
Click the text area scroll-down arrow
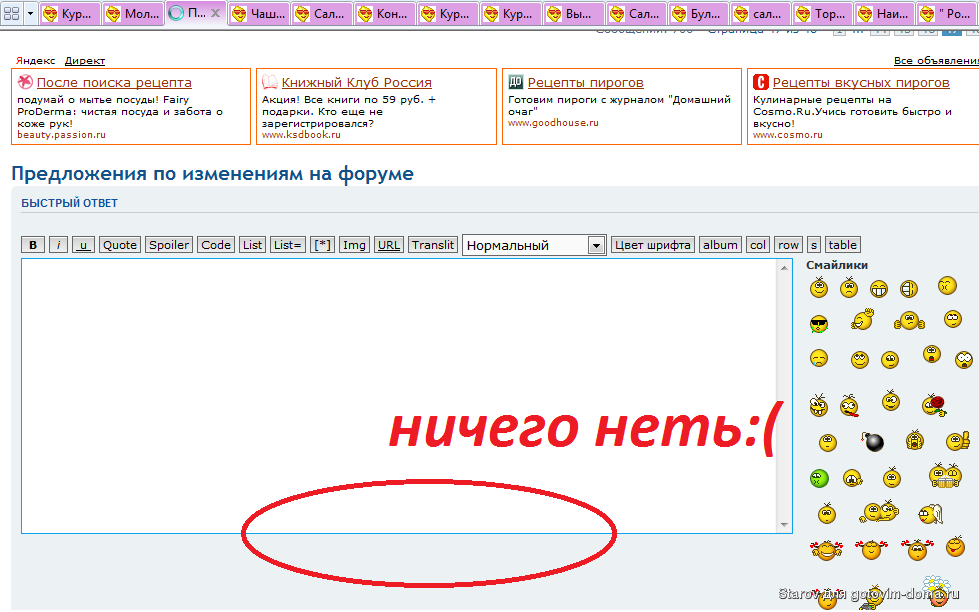784,525
